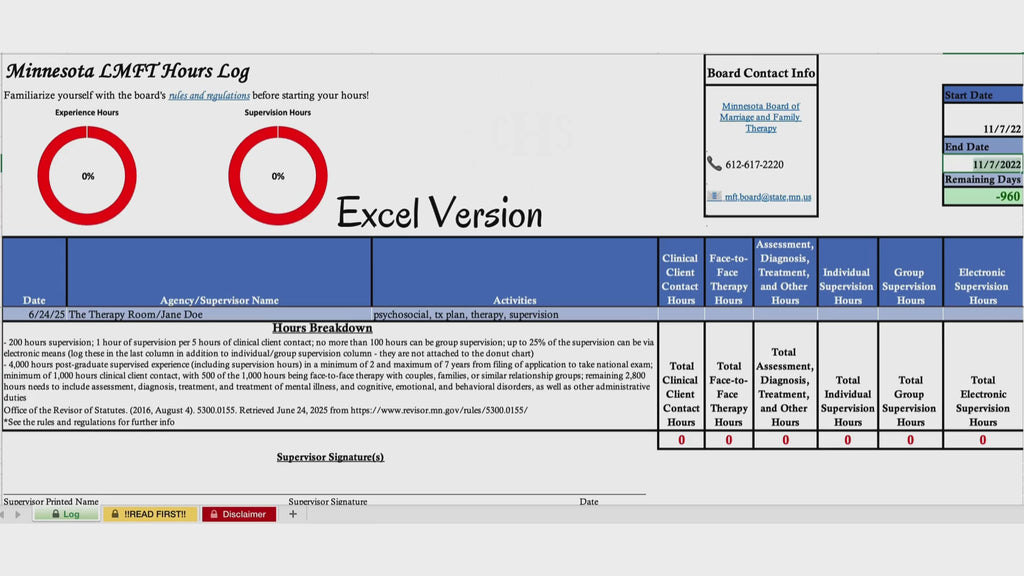
Task: Click the Experience Hours donut chart
Action: (87, 176)
